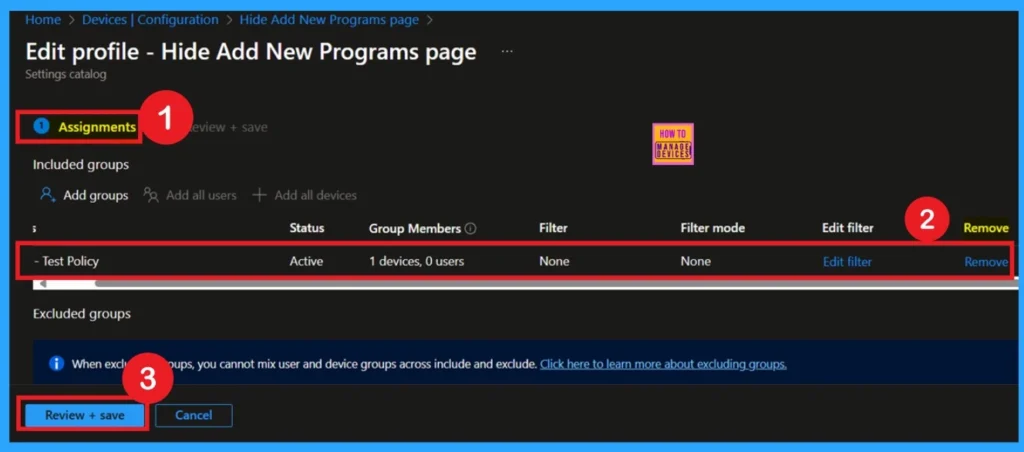Click the Add groups person icon

click(x=48, y=195)
